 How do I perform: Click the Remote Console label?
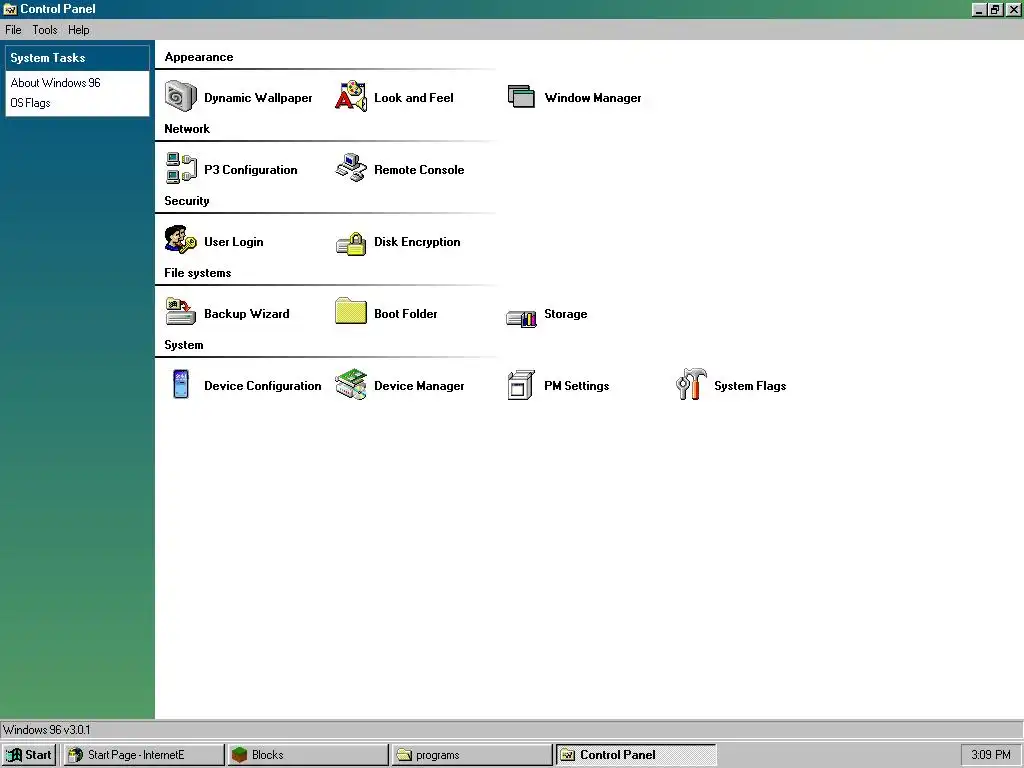[419, 170]
